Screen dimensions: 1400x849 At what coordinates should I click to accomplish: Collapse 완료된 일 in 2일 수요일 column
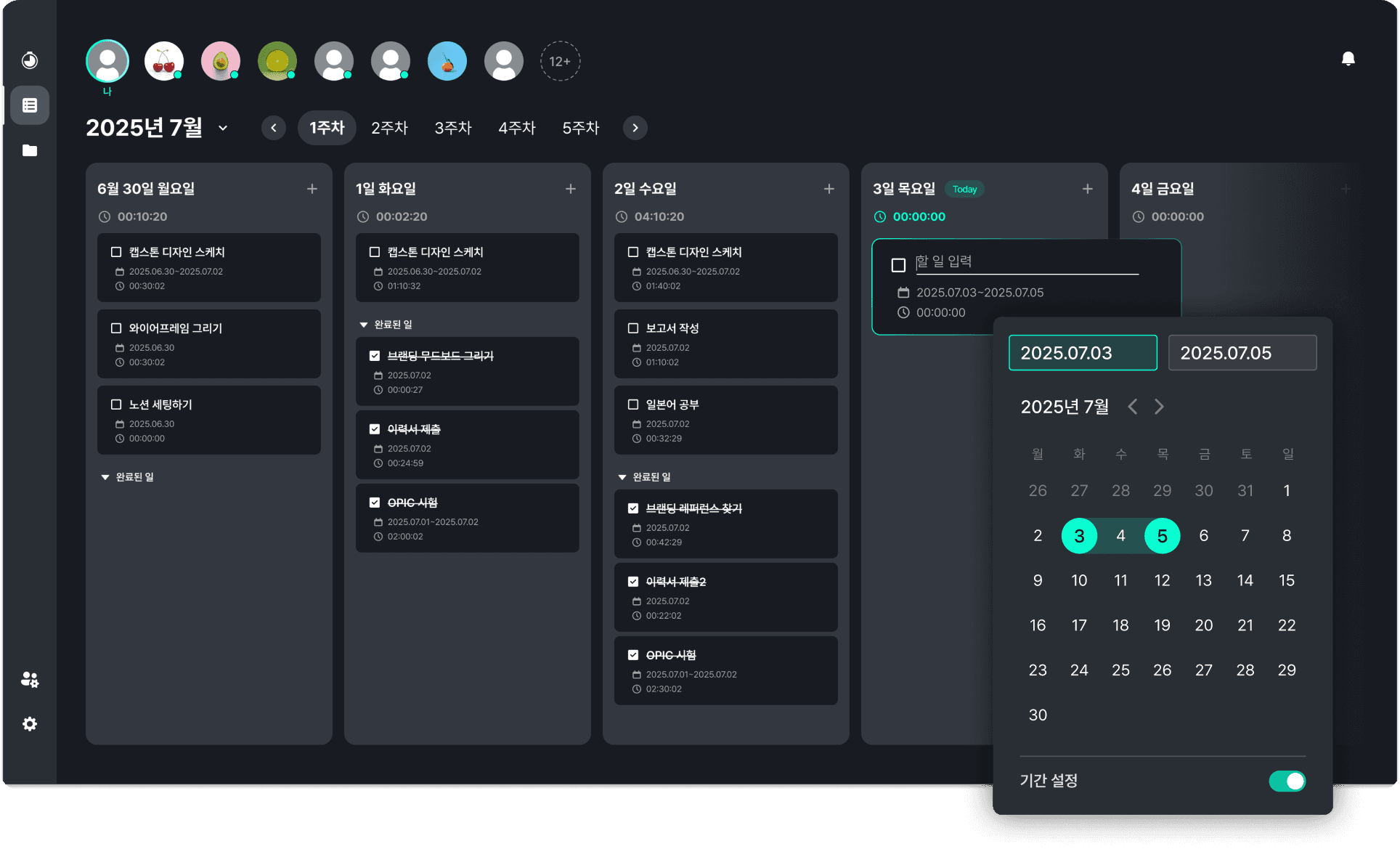tap(622, 477)
